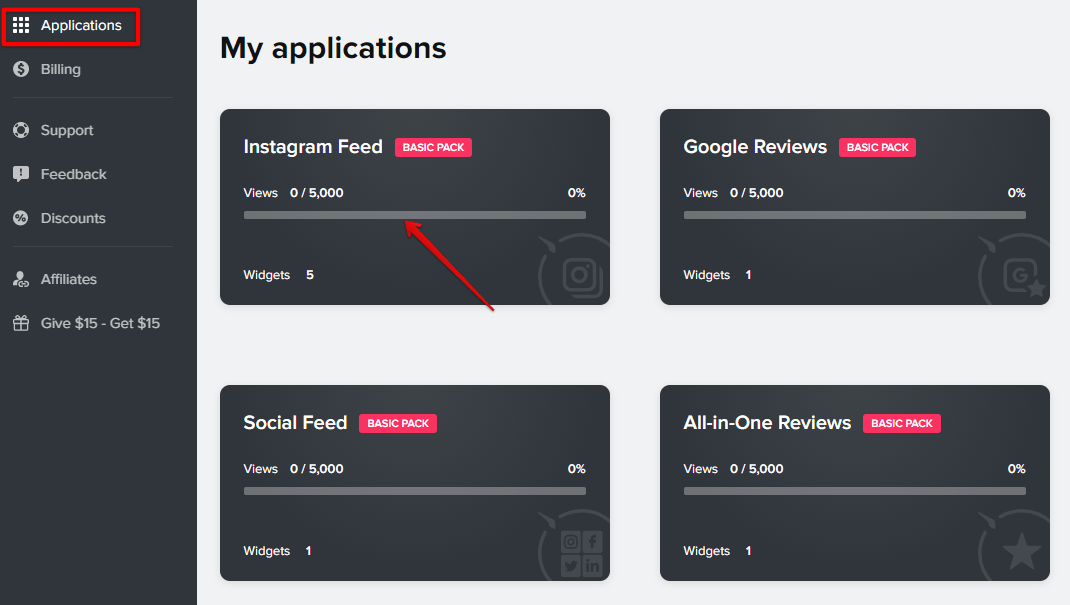1070x605 pixels.
Task: Click the Applications grid icon
Action: click(21, 25)
